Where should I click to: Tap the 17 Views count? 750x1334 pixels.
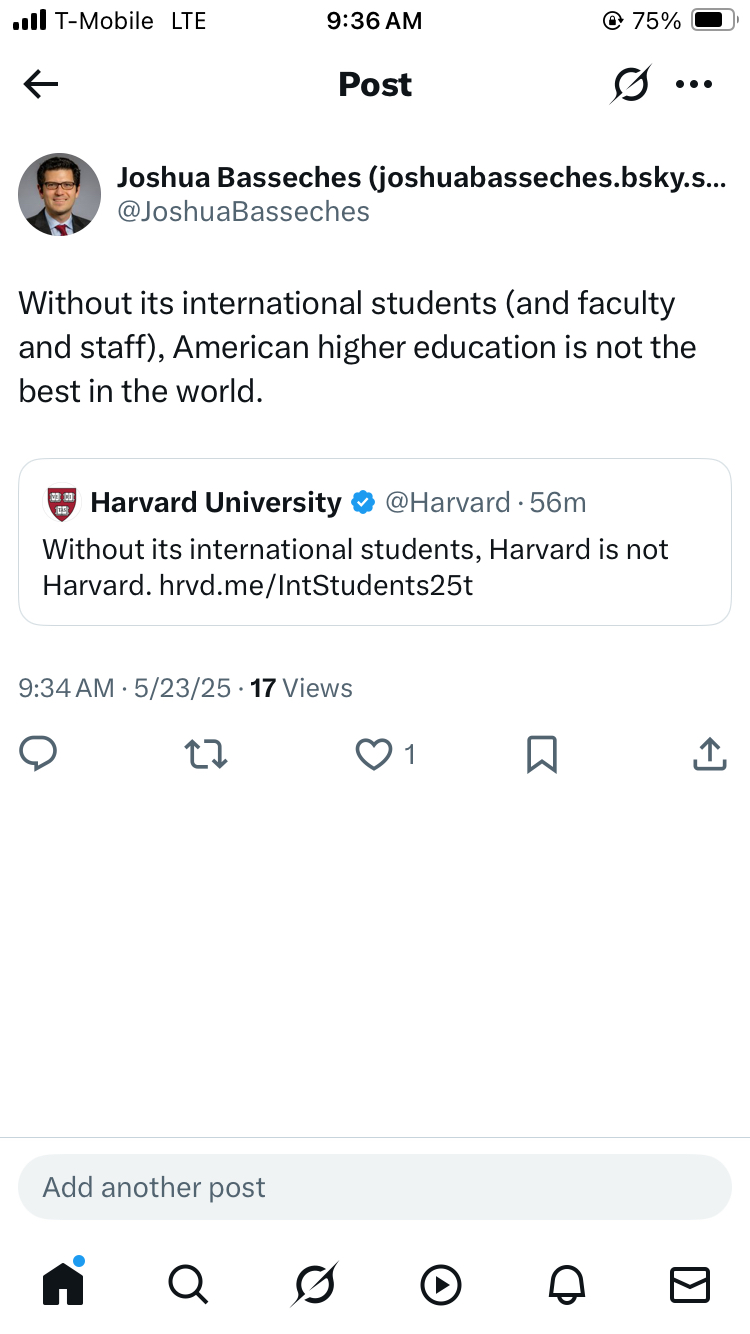coord(300,688)
